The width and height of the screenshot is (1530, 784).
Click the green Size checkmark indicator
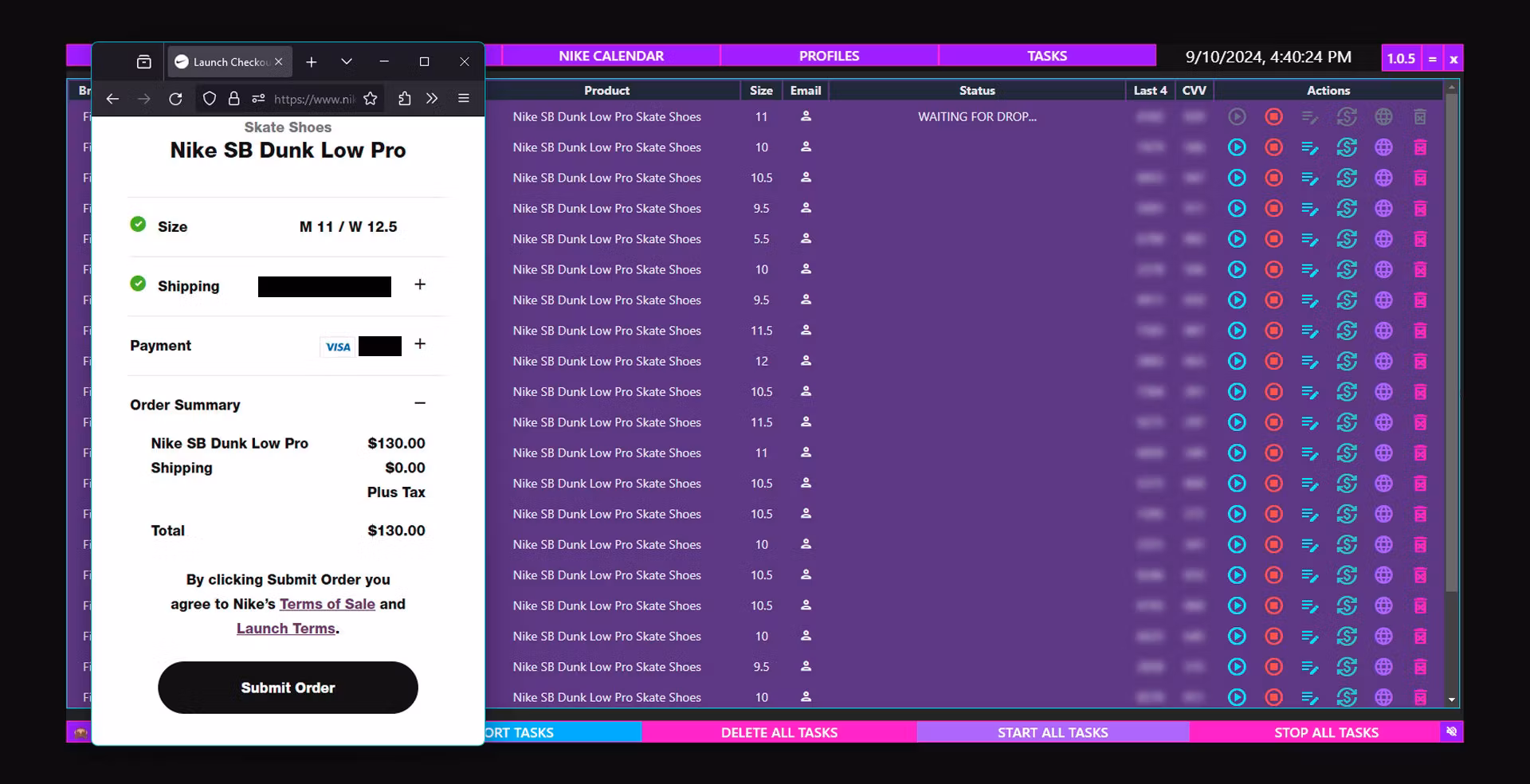point(138,225)
